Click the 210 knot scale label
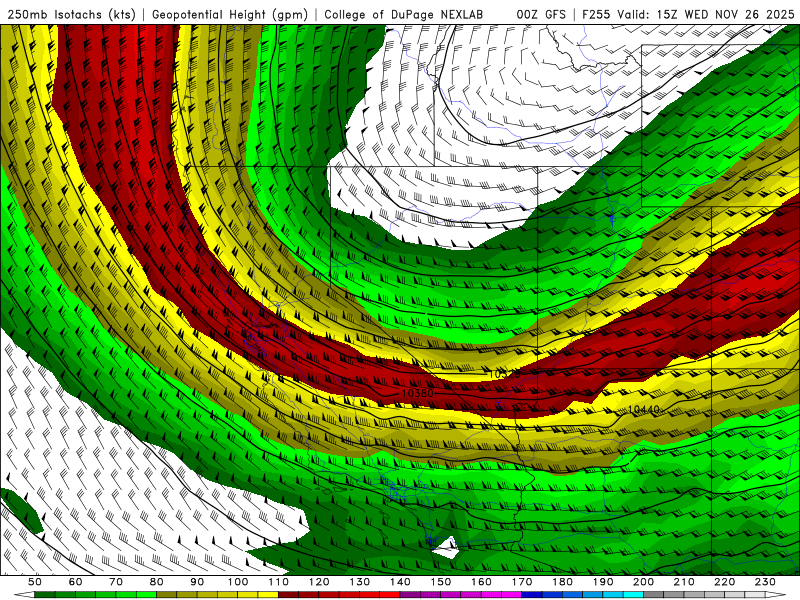This screenshot has height=600, width=800. [684, 582]
